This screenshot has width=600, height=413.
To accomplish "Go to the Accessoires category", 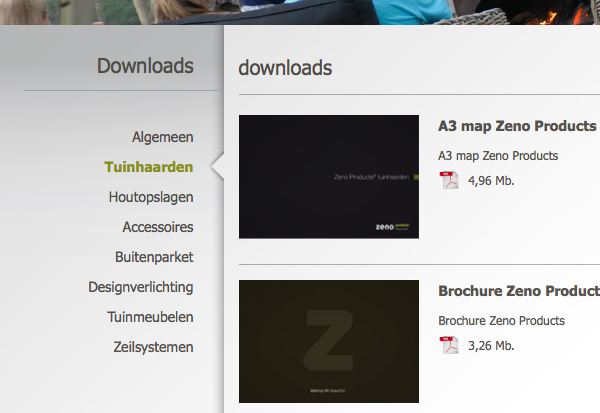I will tap(158, 227).
